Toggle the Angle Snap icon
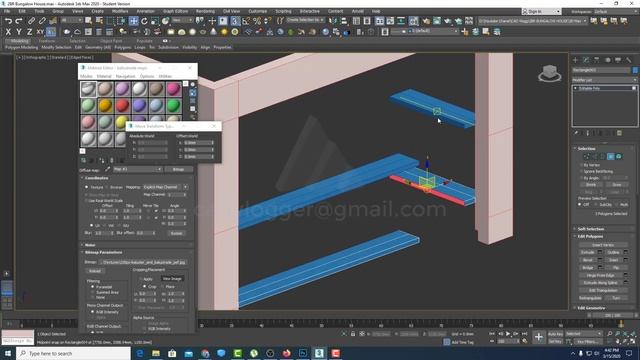This screenshot has height=360, width=640. click(x=246, y=20)
